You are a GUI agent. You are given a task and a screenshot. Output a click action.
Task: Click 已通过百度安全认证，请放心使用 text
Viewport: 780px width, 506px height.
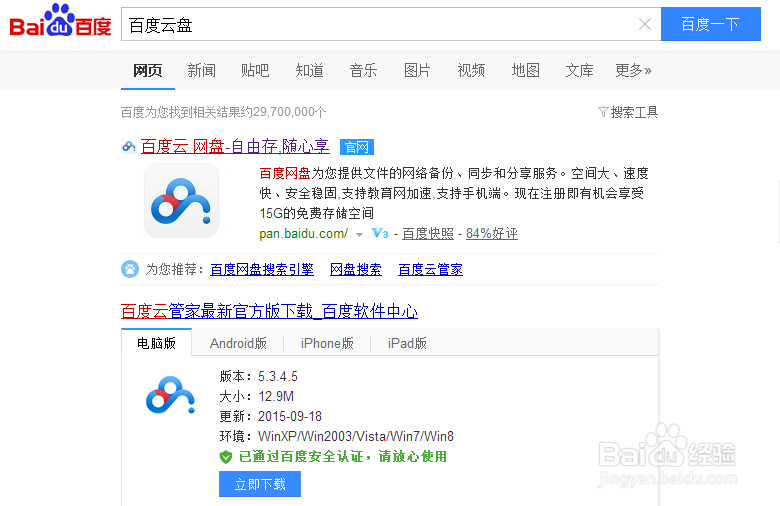(343, 456)
